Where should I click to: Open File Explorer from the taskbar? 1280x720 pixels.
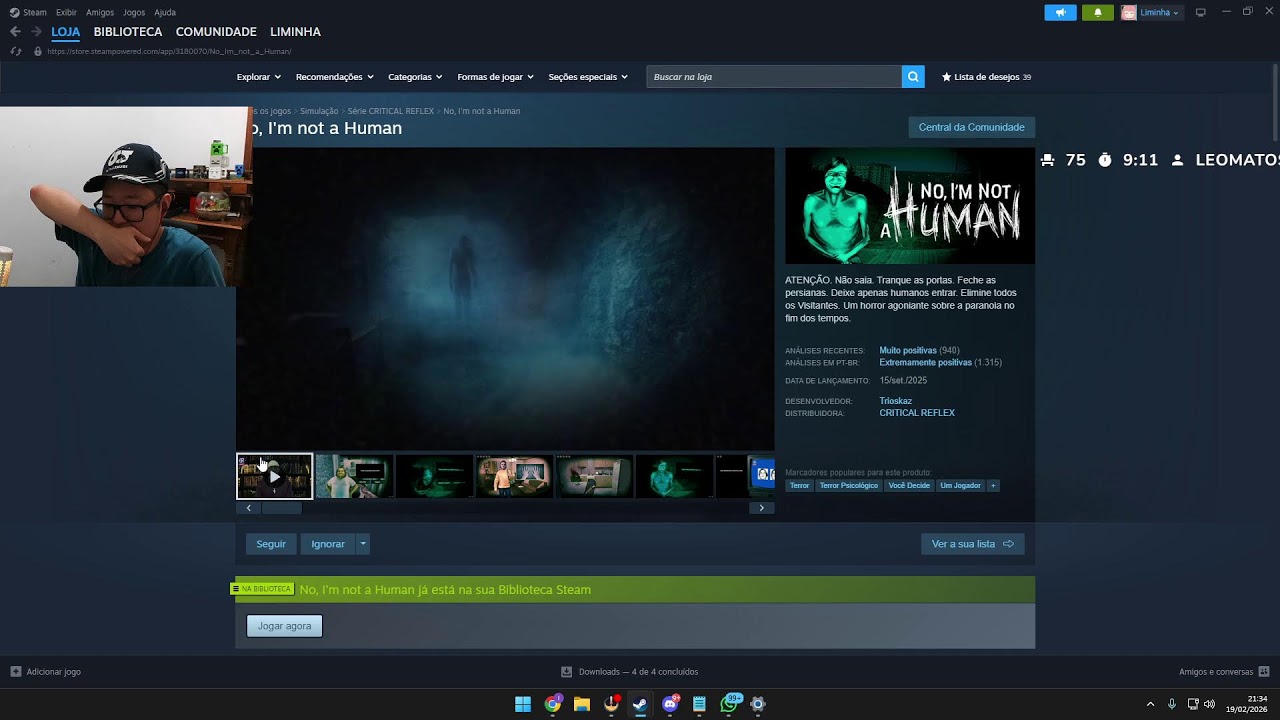pos(582,704)
